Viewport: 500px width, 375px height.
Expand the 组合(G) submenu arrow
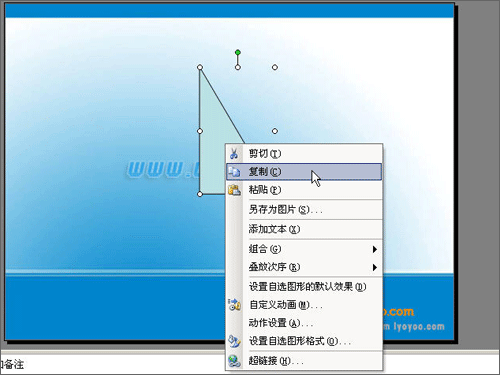(x=375, y=249)
